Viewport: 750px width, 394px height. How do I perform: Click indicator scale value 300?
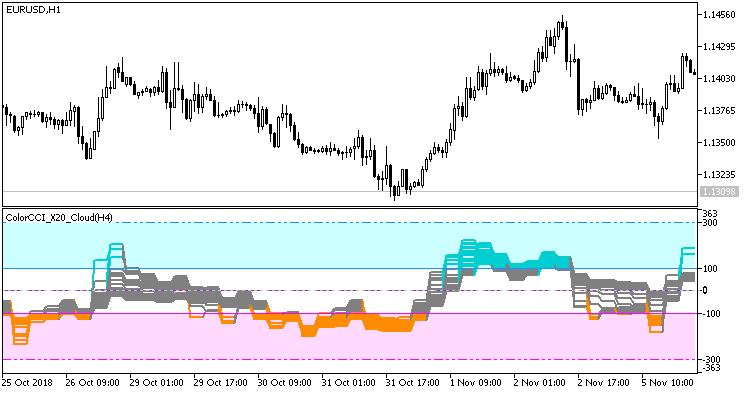(710, 222)
